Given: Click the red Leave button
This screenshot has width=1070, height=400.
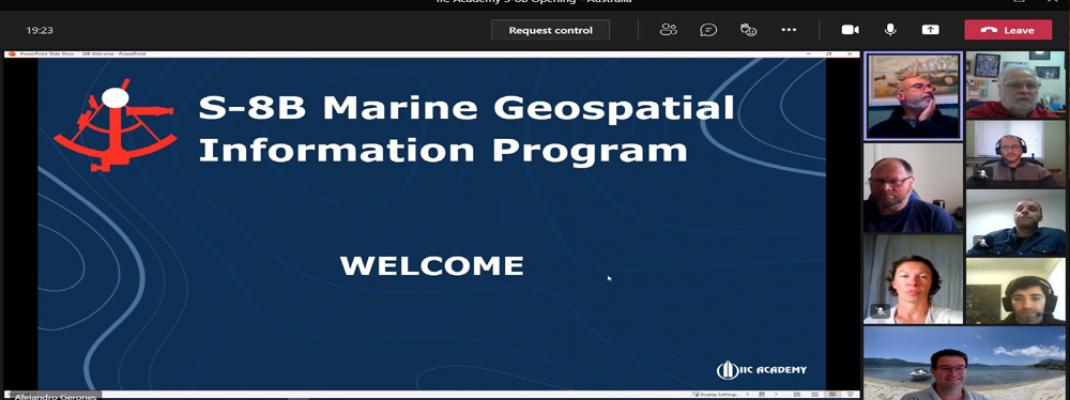Looking at the screenshot, I should tap(1007, 30).
